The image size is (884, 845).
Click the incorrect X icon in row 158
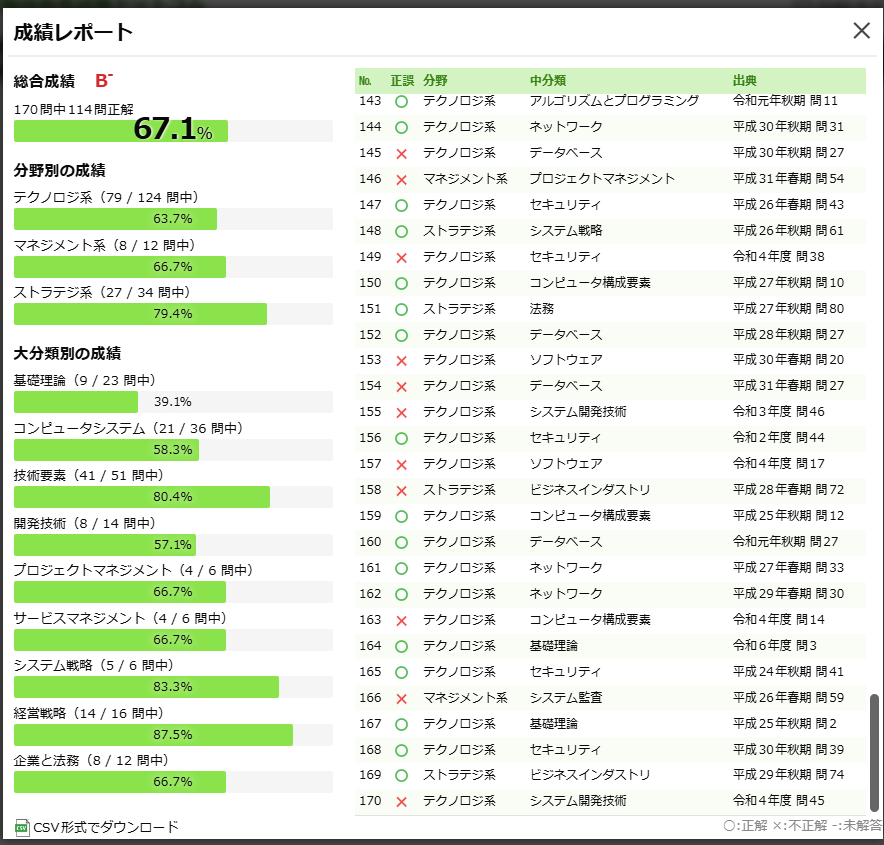[401, 490]
